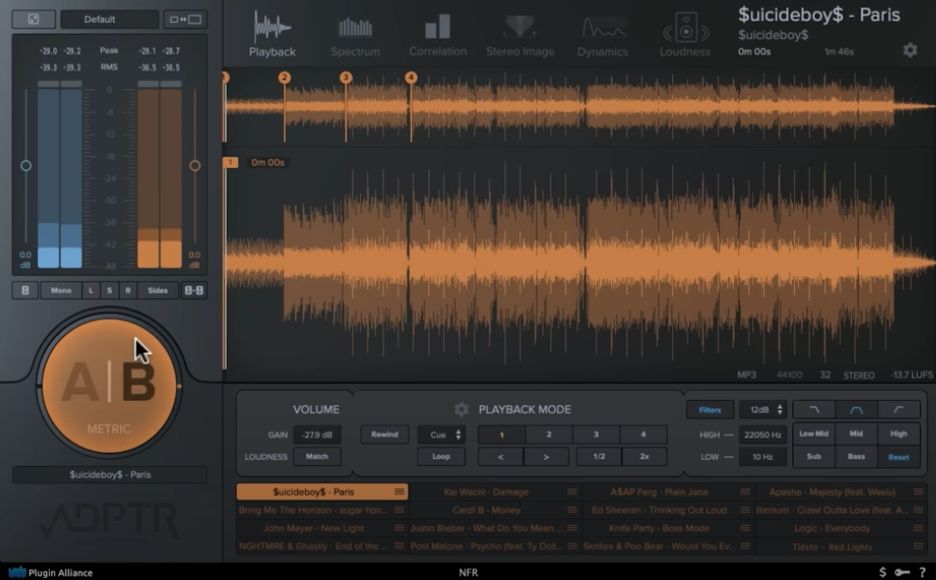936x580 pixels.
Task: Open the menu icon on $uicideboy$ - Paris slot
Action: coord(399,492)
